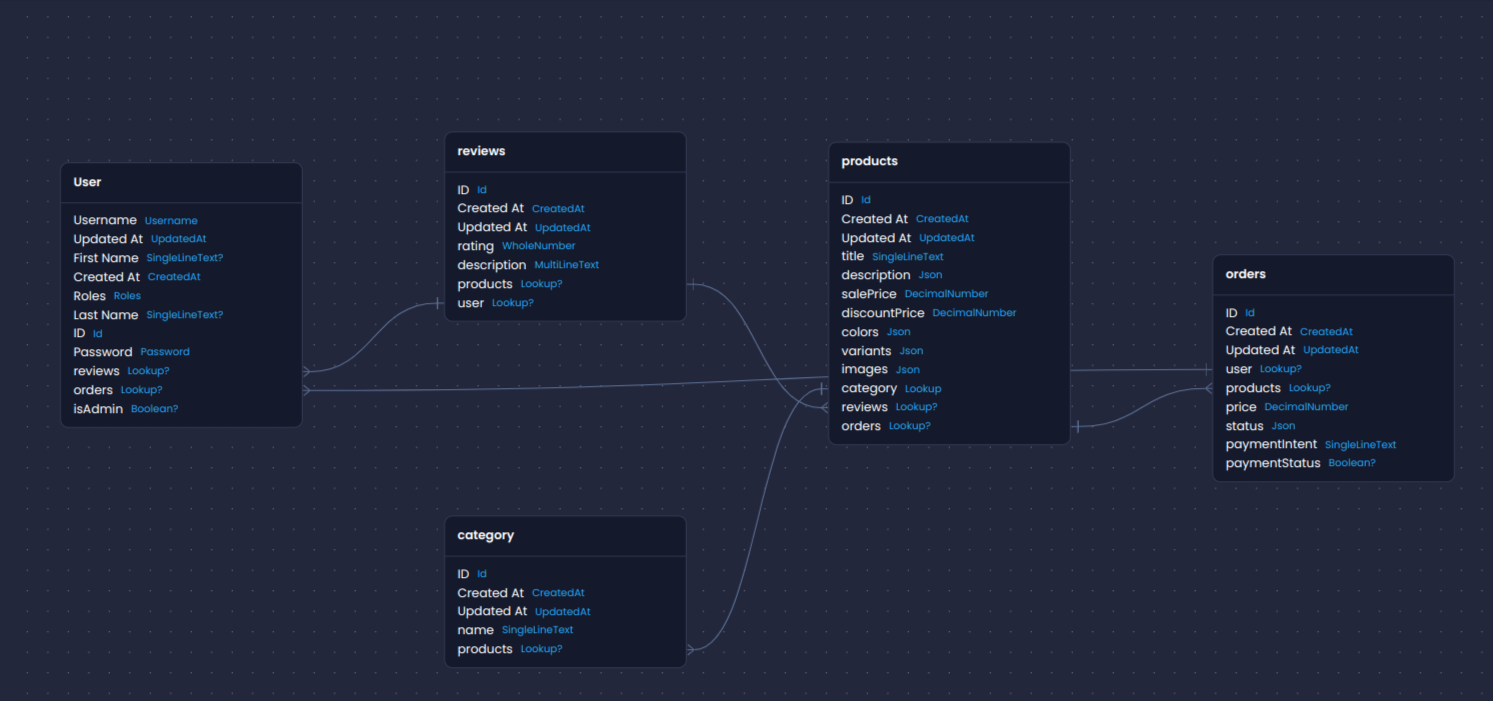Click the orders table title
This screenshot has width=1493, height=701.
1245,274
